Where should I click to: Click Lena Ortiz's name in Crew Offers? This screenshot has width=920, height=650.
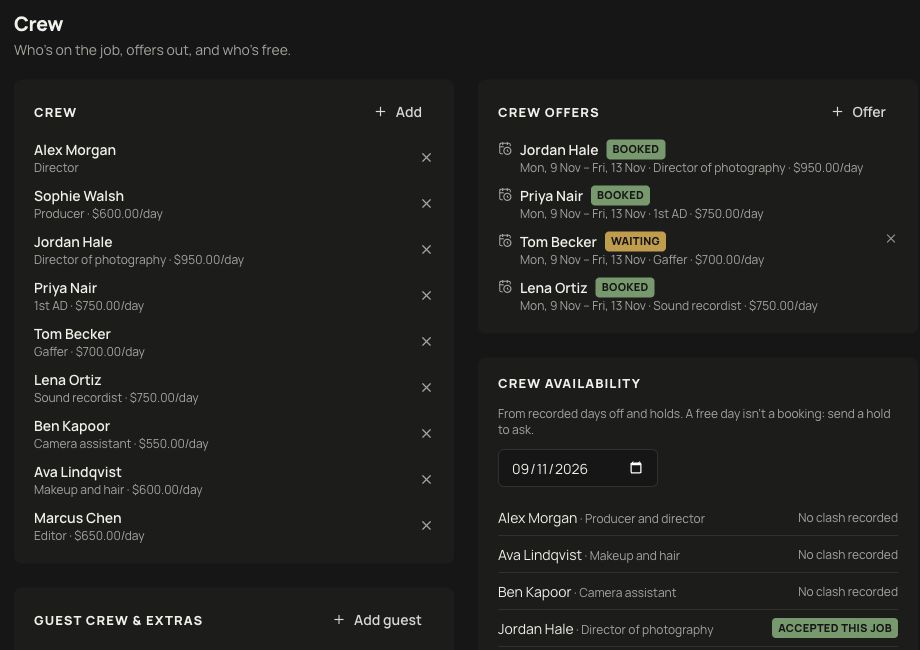click(554, 288)
